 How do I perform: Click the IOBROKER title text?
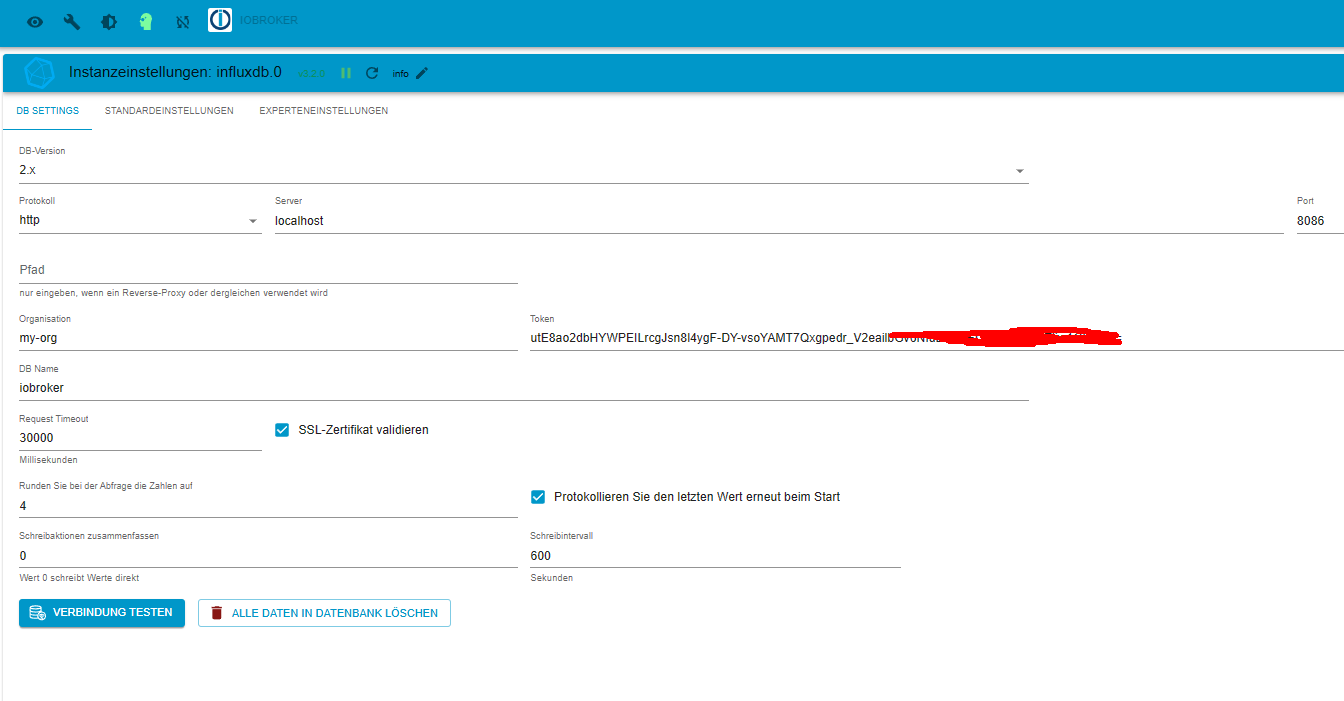click(268, 20)
